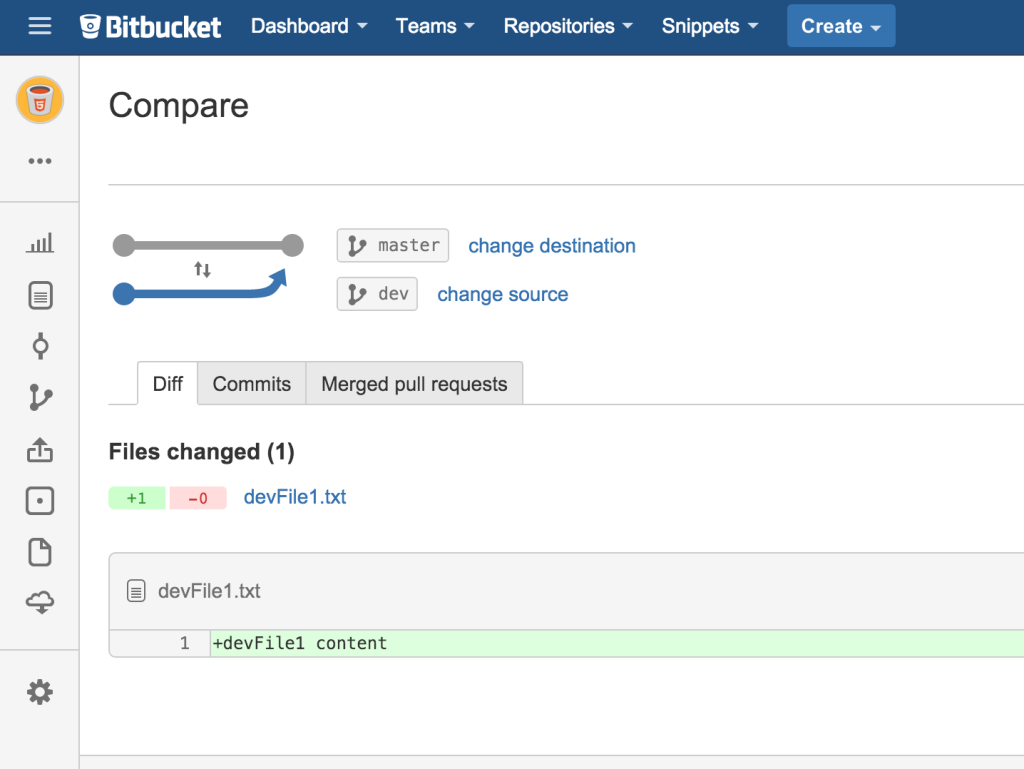Open the Branches icon in sidebar
Viewport: 1024px width, 769px height.
[x=40, y=398]
